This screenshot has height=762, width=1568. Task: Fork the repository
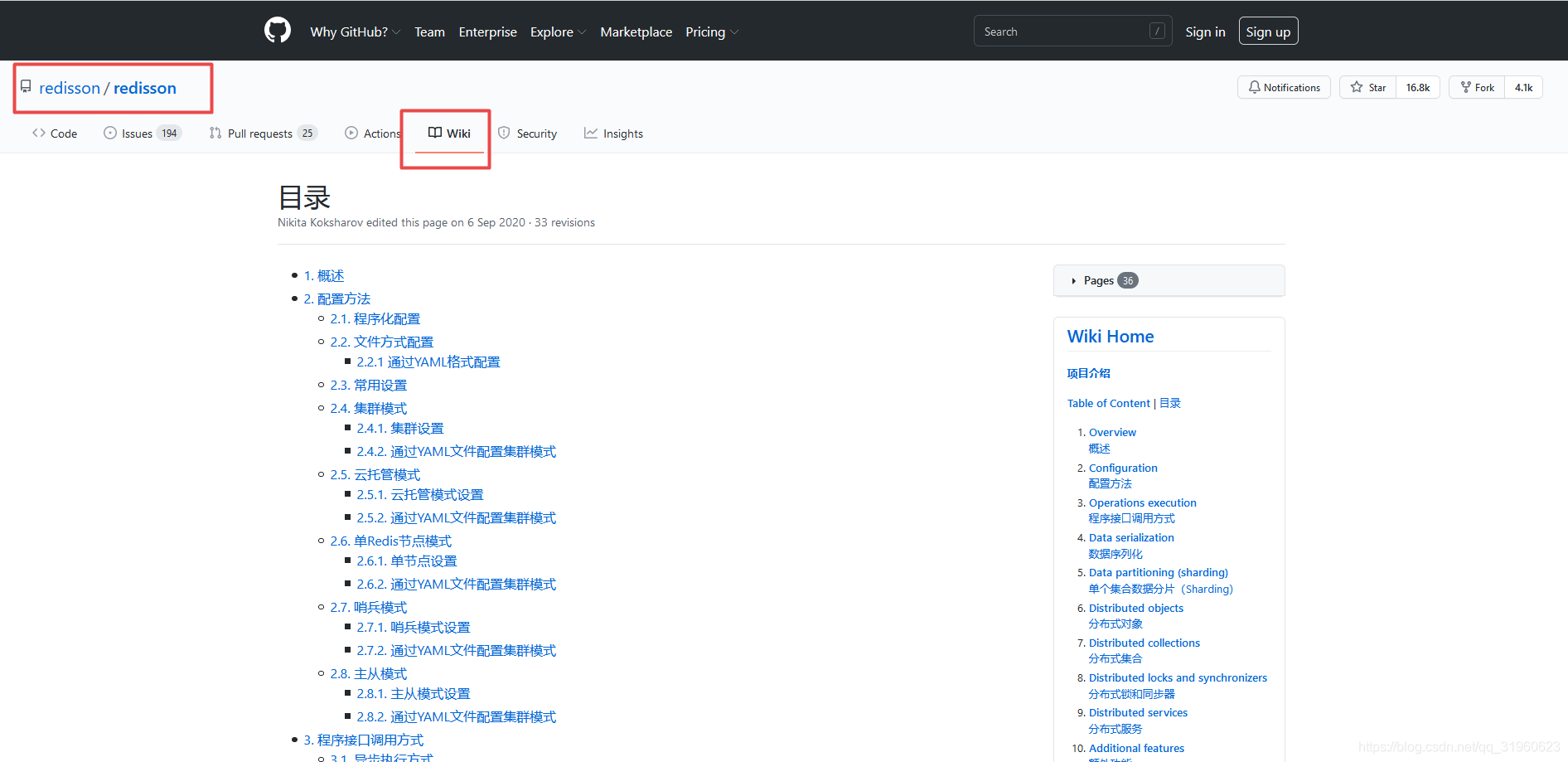[x=1477, y=87]
